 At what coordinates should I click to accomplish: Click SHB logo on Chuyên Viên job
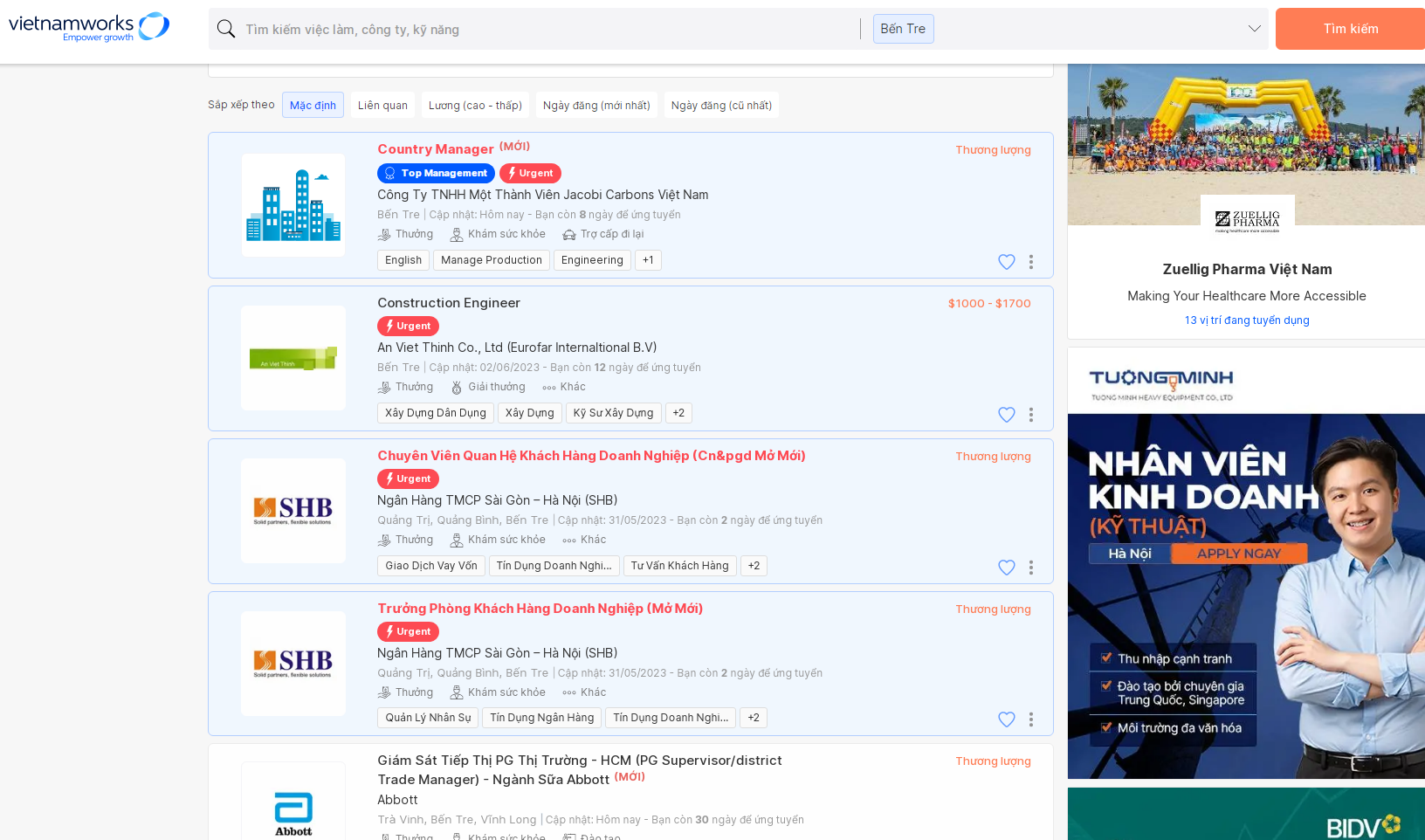pyautogui.click(x=293, y=511)
